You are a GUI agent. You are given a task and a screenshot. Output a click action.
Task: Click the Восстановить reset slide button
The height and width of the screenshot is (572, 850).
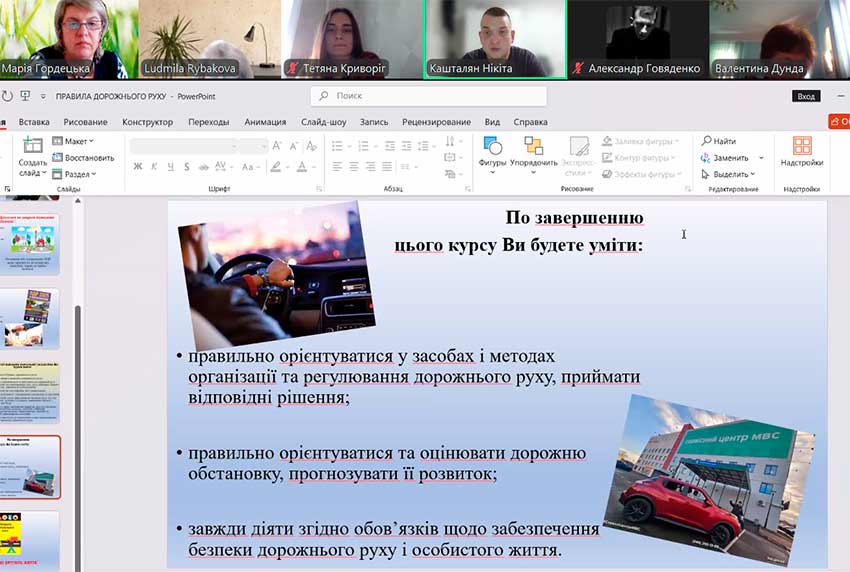[x=83, y=157]
